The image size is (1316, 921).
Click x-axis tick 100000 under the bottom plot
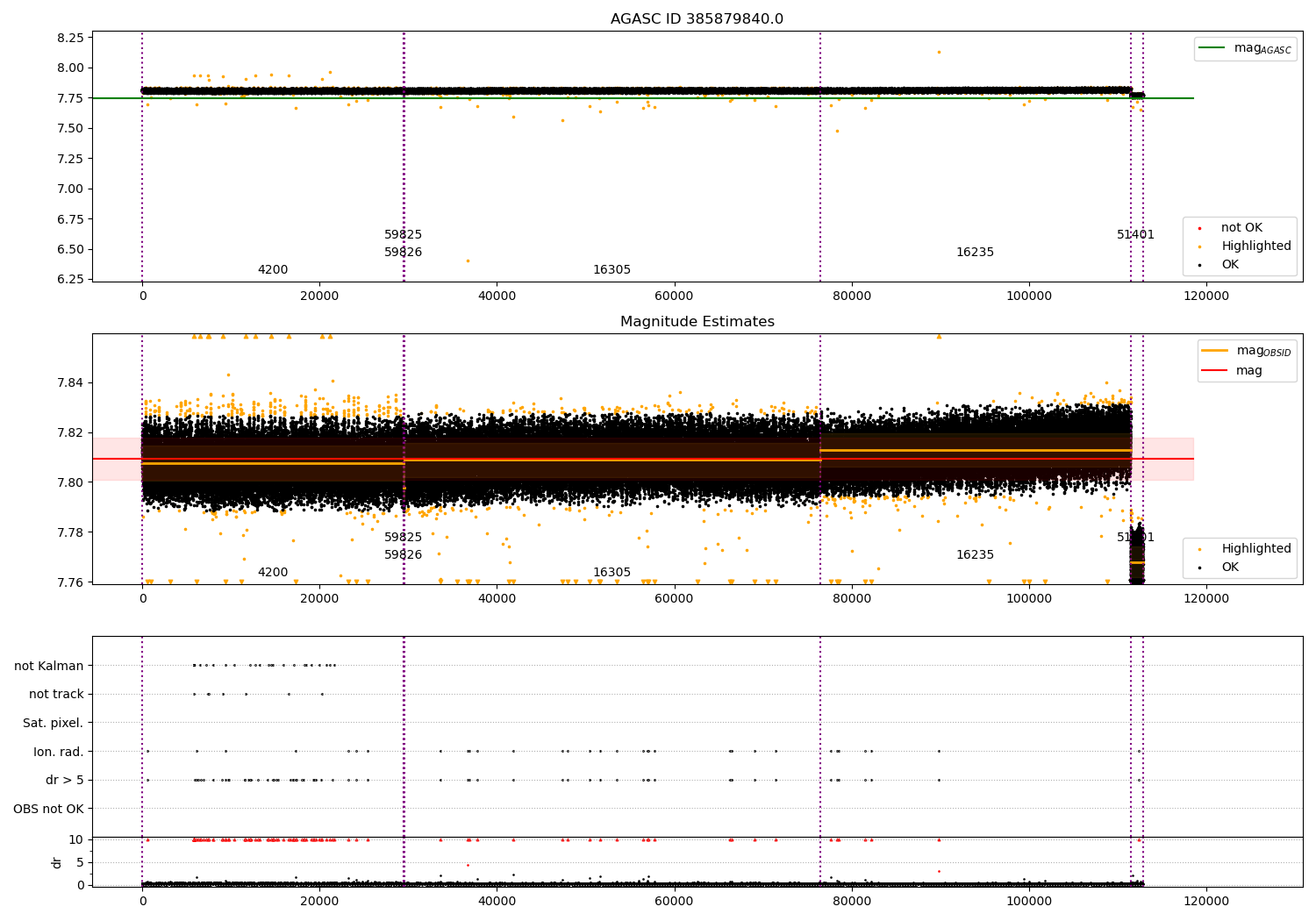[1028, 902]
